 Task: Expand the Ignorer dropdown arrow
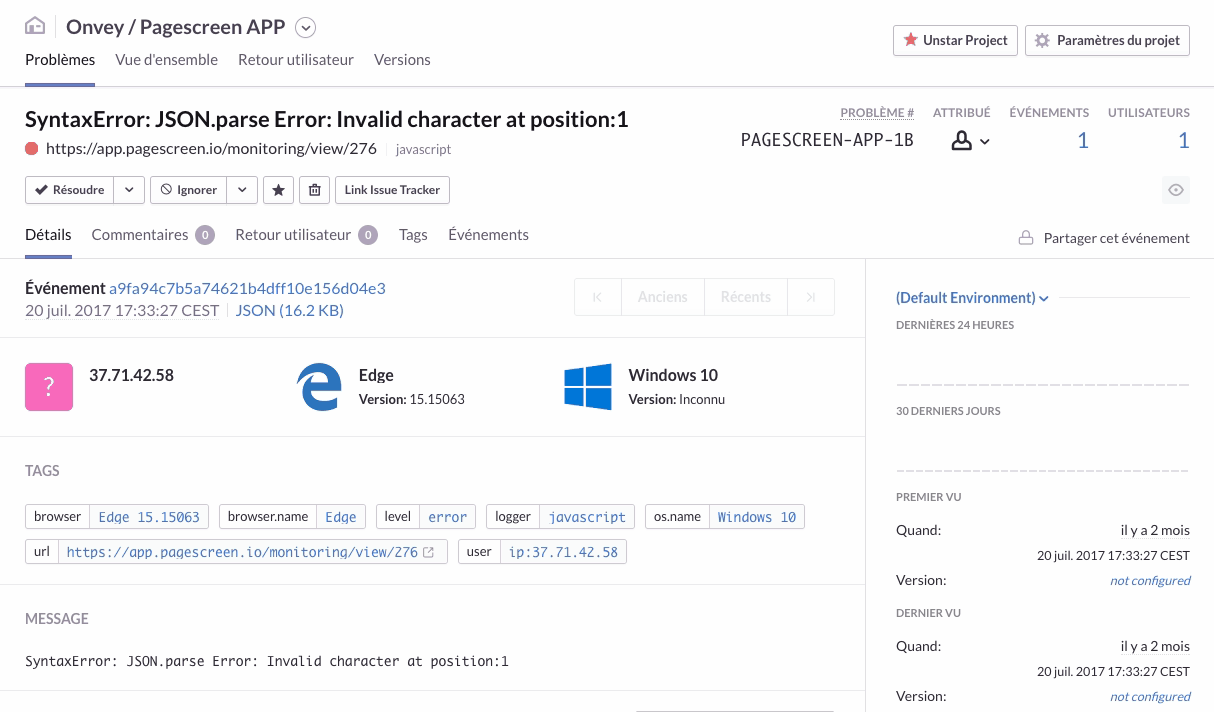[242, 190]
